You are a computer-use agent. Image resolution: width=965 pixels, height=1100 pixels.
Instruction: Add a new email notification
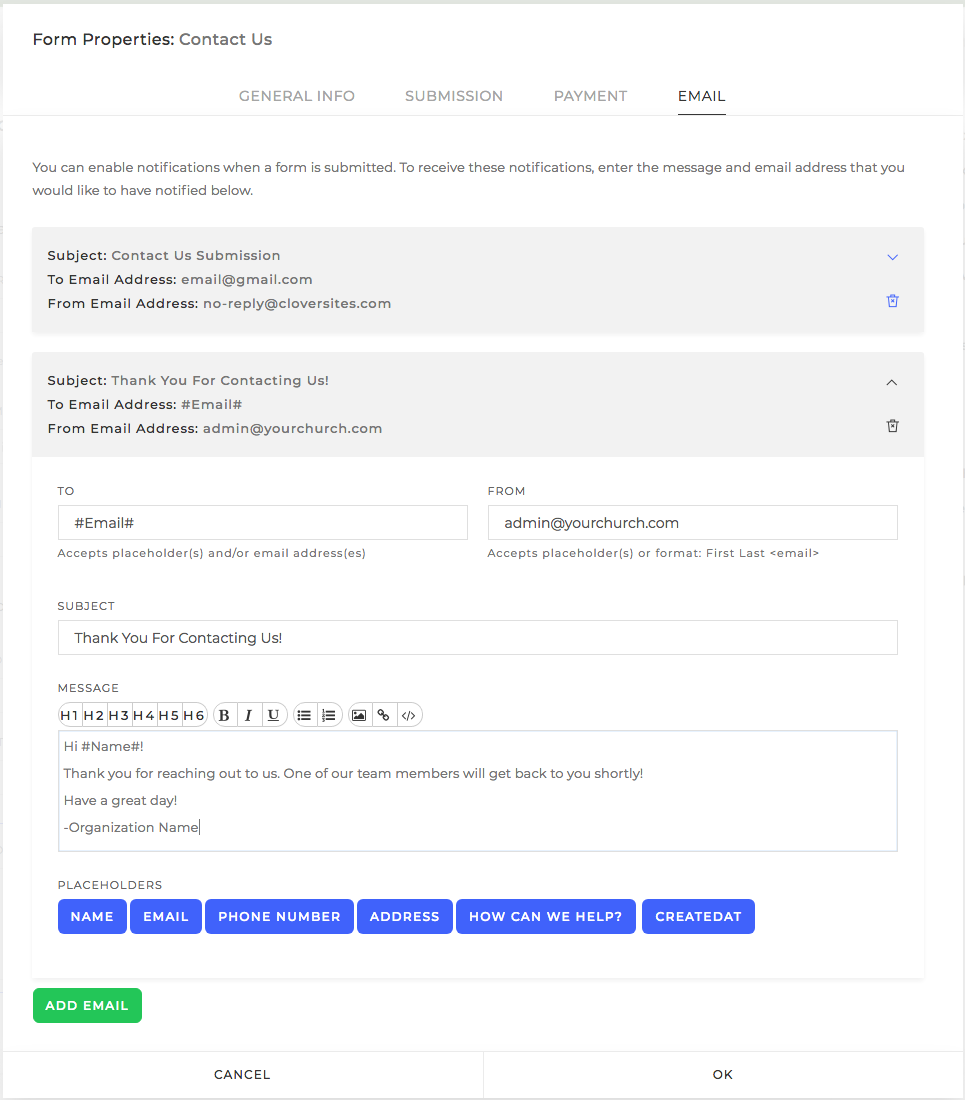coord(87,1005)
